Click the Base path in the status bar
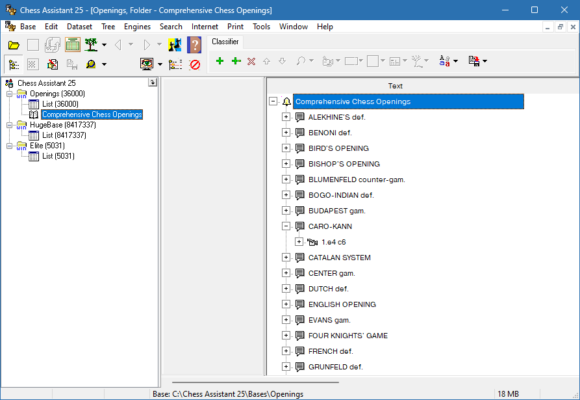Image resolution: width=580 pixels, height=400 pixels. [228, 394]
